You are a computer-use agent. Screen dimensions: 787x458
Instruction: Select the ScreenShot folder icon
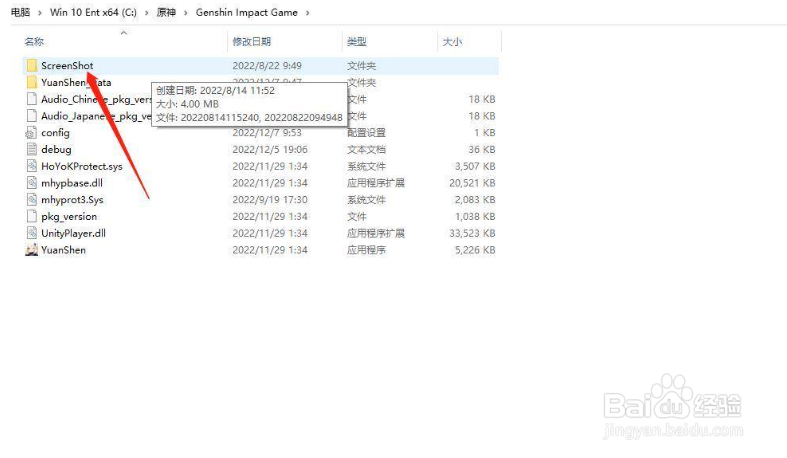[x=32, y=65]
